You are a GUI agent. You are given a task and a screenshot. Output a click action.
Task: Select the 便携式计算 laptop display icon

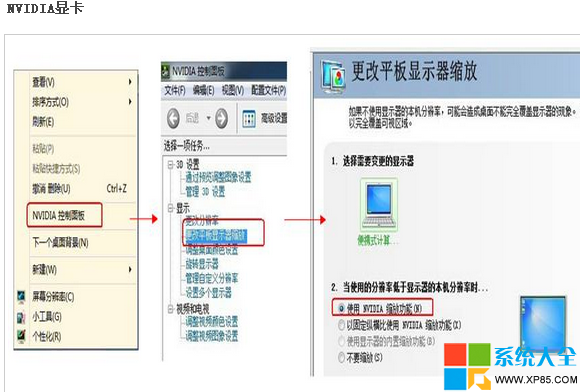click(379, 205)
